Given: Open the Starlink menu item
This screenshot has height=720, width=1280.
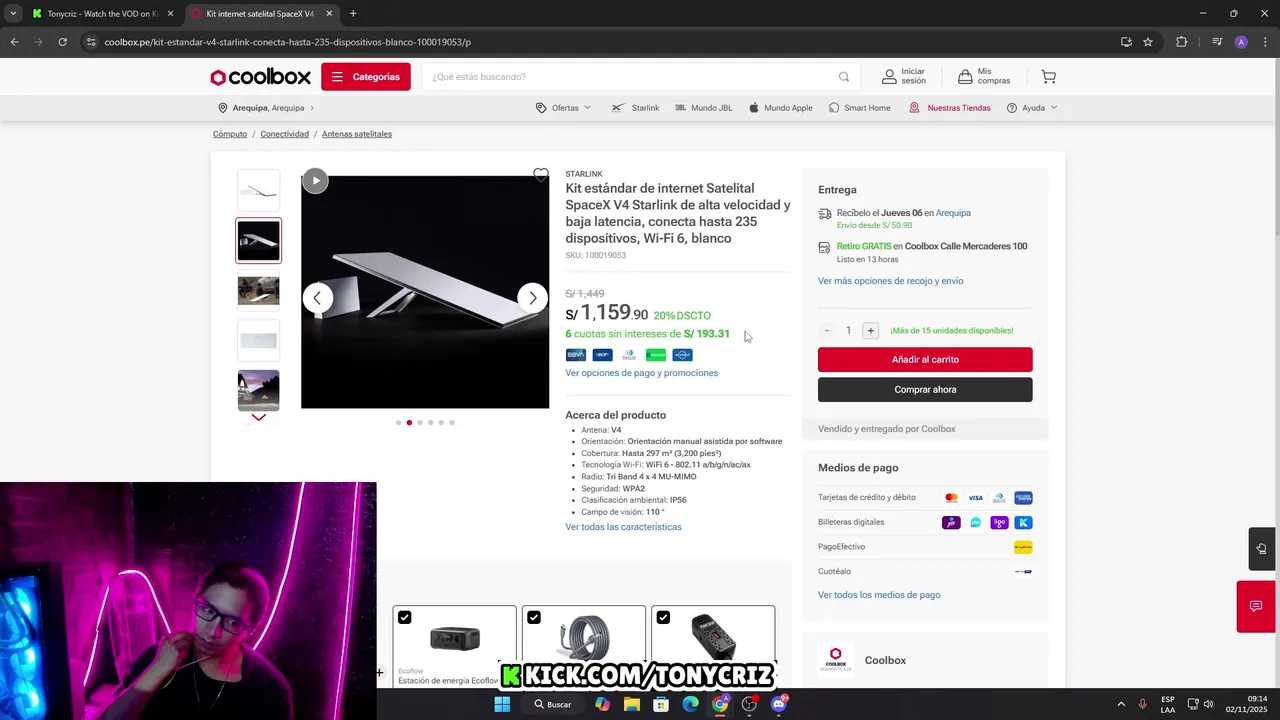Looking at the screenshot, I should pos(636,108).
